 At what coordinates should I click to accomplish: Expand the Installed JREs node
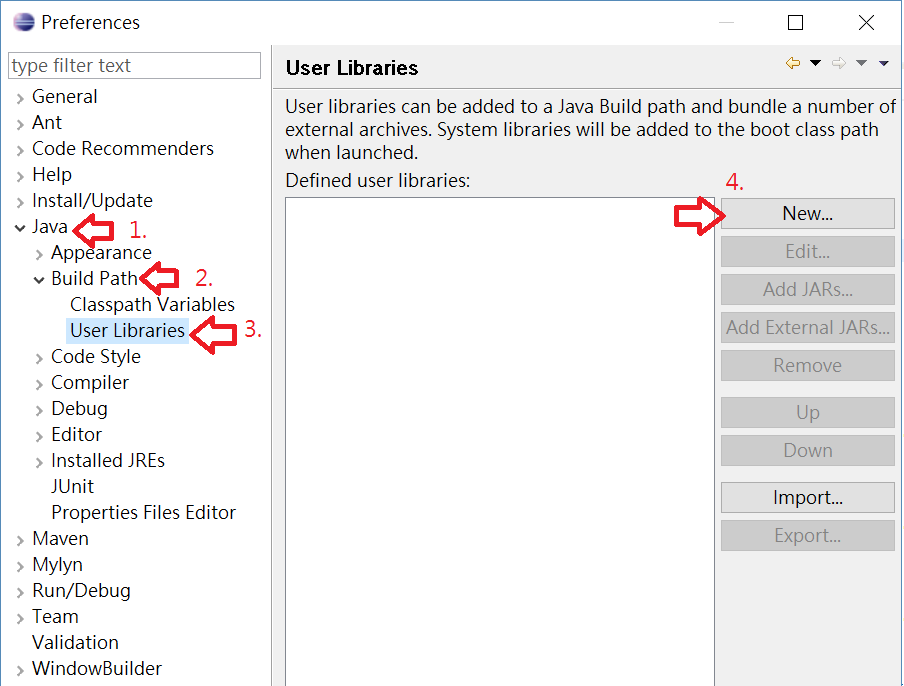point(39,462)
